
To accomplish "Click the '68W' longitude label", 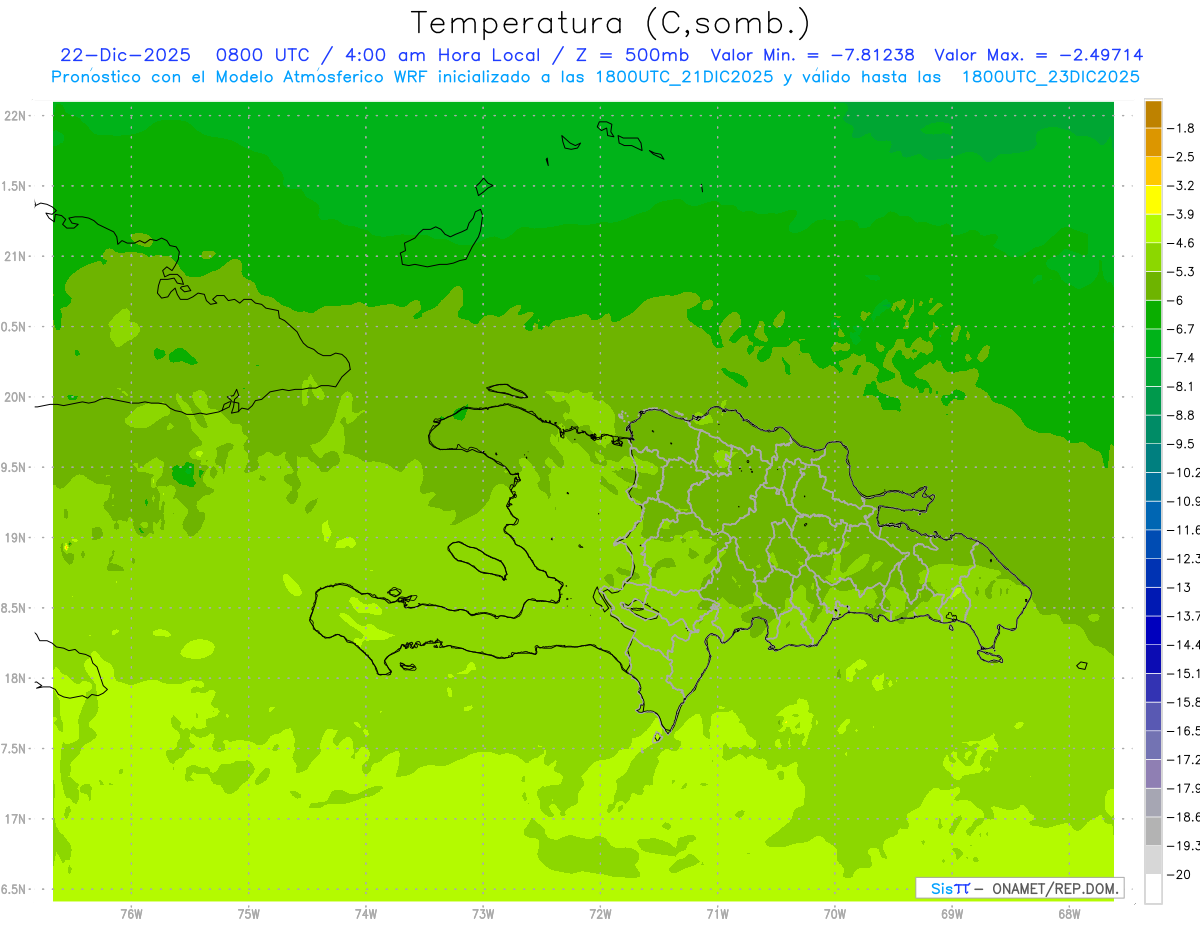I will point(1069,914).
